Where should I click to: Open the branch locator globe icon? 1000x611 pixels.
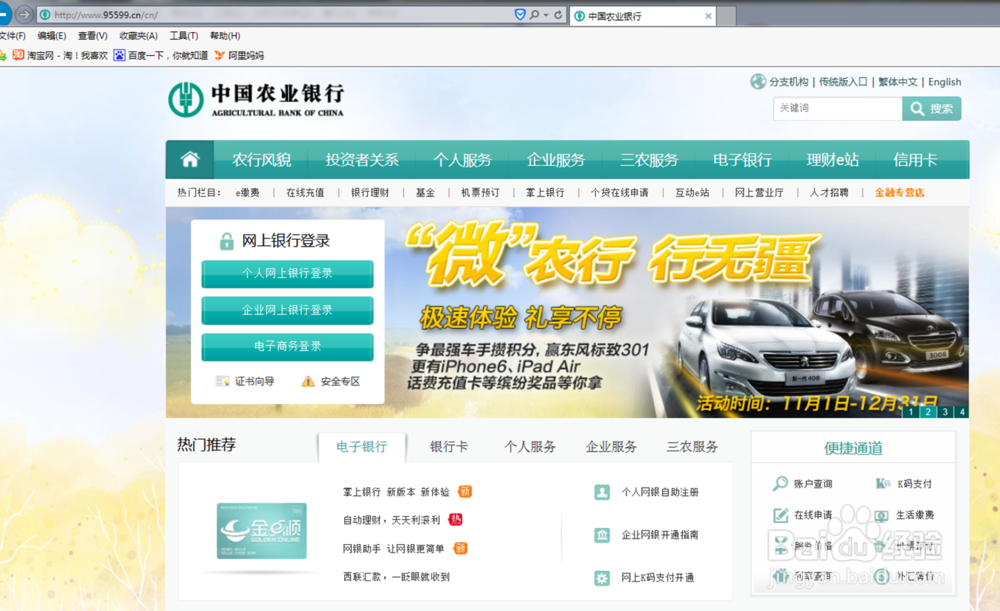tap(758, 82)
